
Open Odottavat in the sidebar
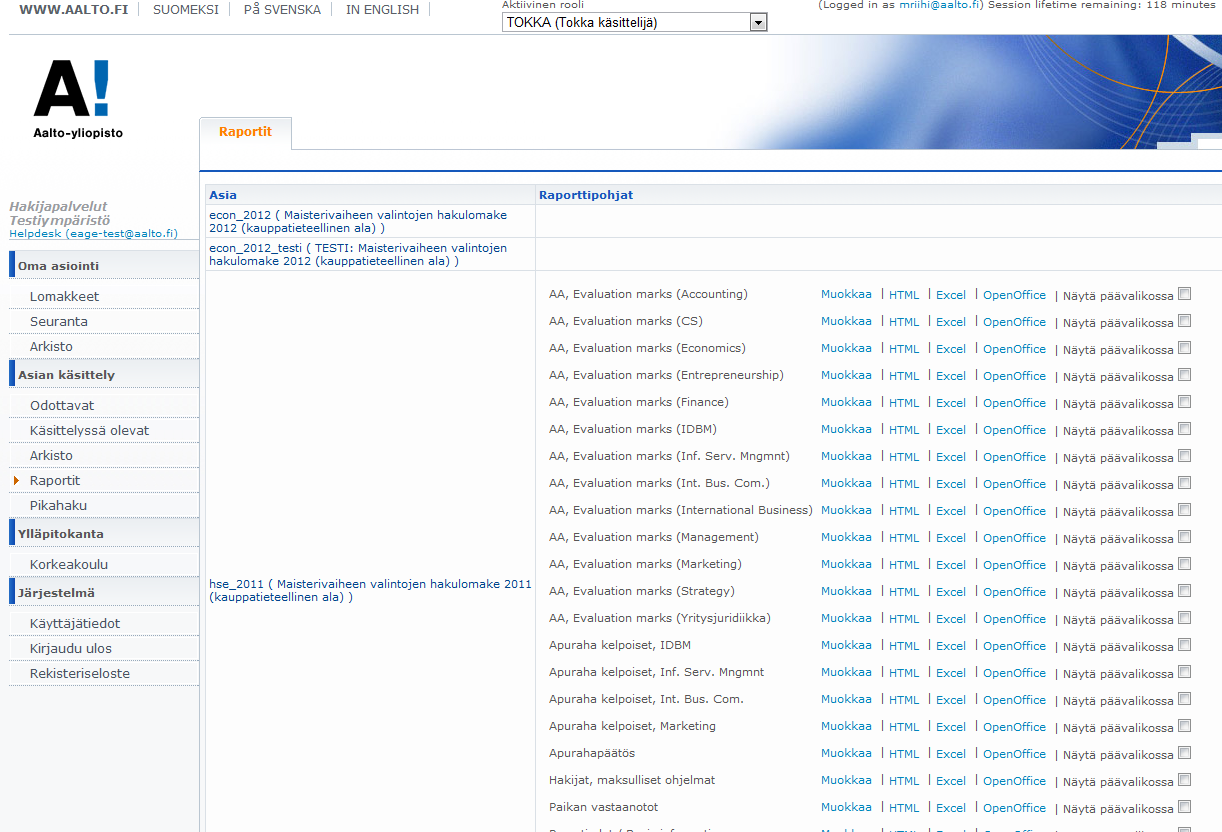62,405
